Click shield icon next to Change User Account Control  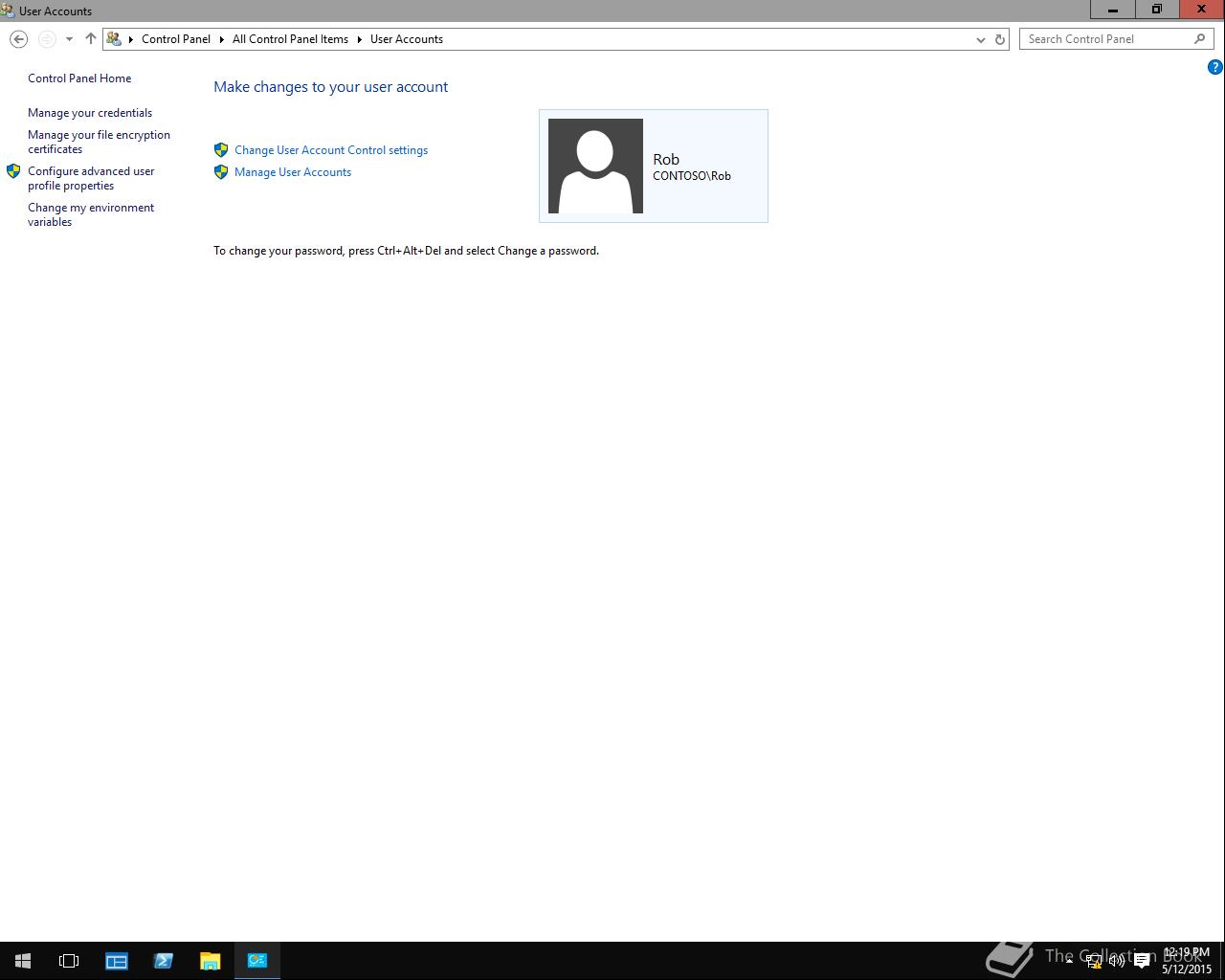tap(221, 150)
